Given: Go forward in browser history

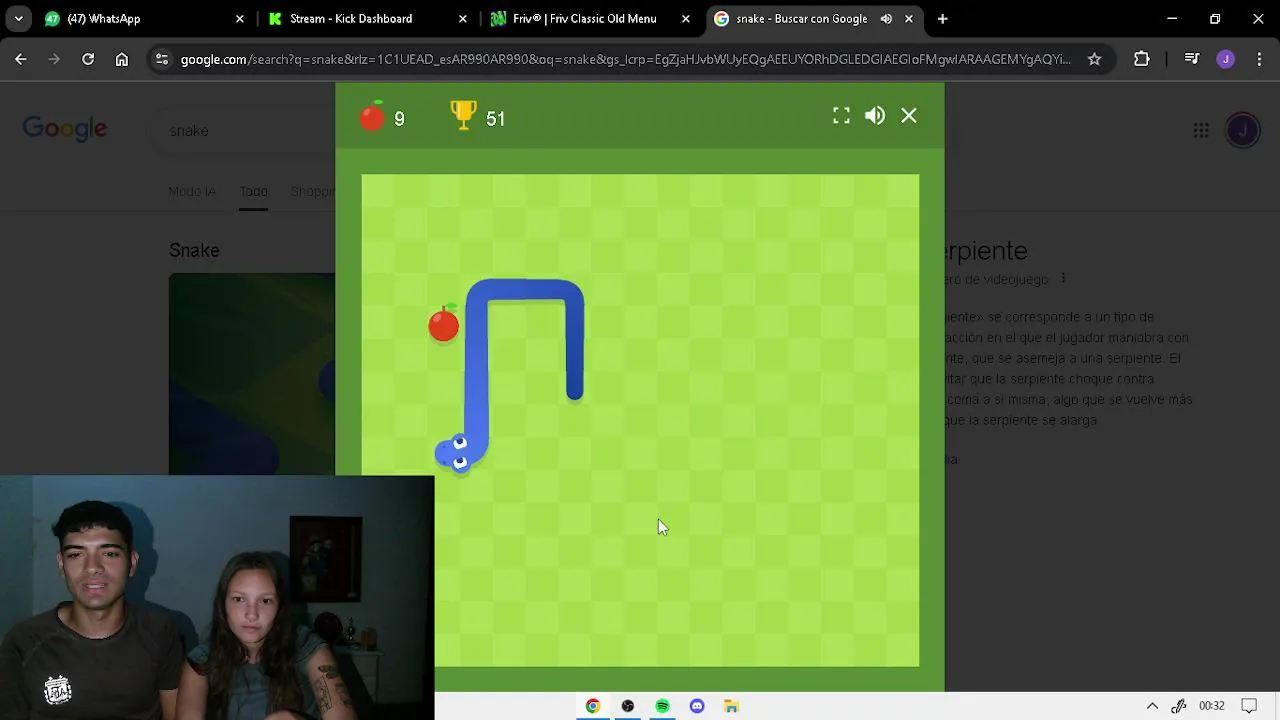Looking at the screenshot, I should [55, 59].
